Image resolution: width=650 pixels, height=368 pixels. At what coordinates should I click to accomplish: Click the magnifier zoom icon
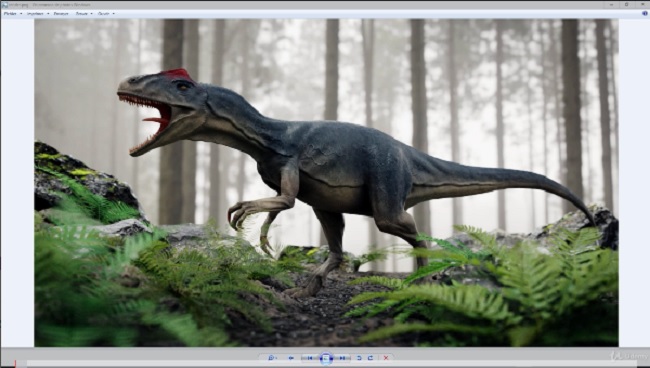coord(271,358)
